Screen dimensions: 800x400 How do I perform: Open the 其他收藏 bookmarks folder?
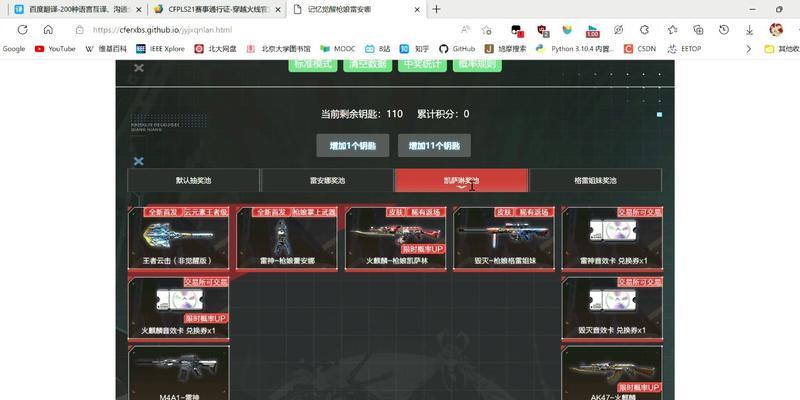point(782,49)
